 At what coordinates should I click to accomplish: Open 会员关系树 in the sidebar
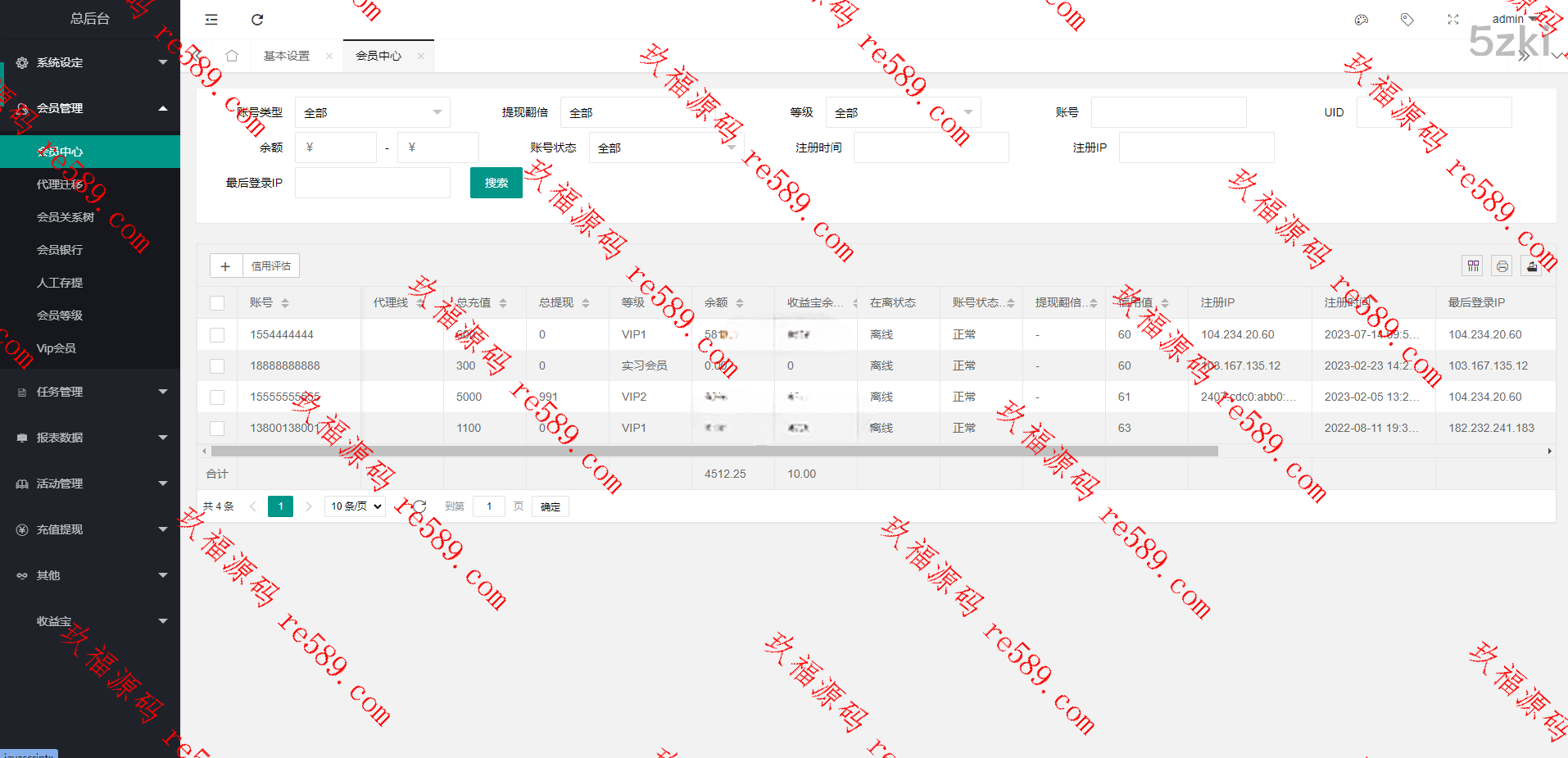[x=66, y=217]
